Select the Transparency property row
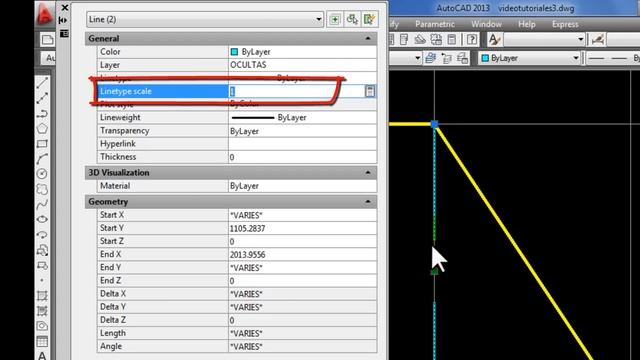Image resolution: width=640 pixels, height=360 pixels. click(237, 131)
